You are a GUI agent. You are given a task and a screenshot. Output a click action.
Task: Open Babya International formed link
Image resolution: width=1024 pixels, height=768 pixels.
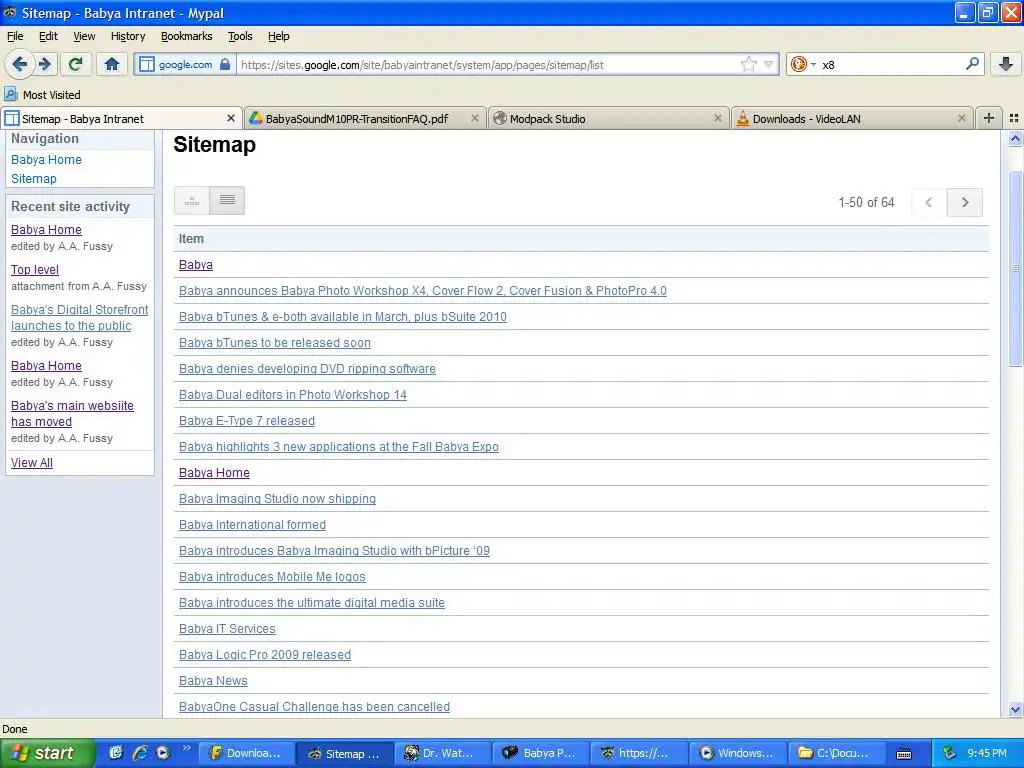[x=252, y=525]
